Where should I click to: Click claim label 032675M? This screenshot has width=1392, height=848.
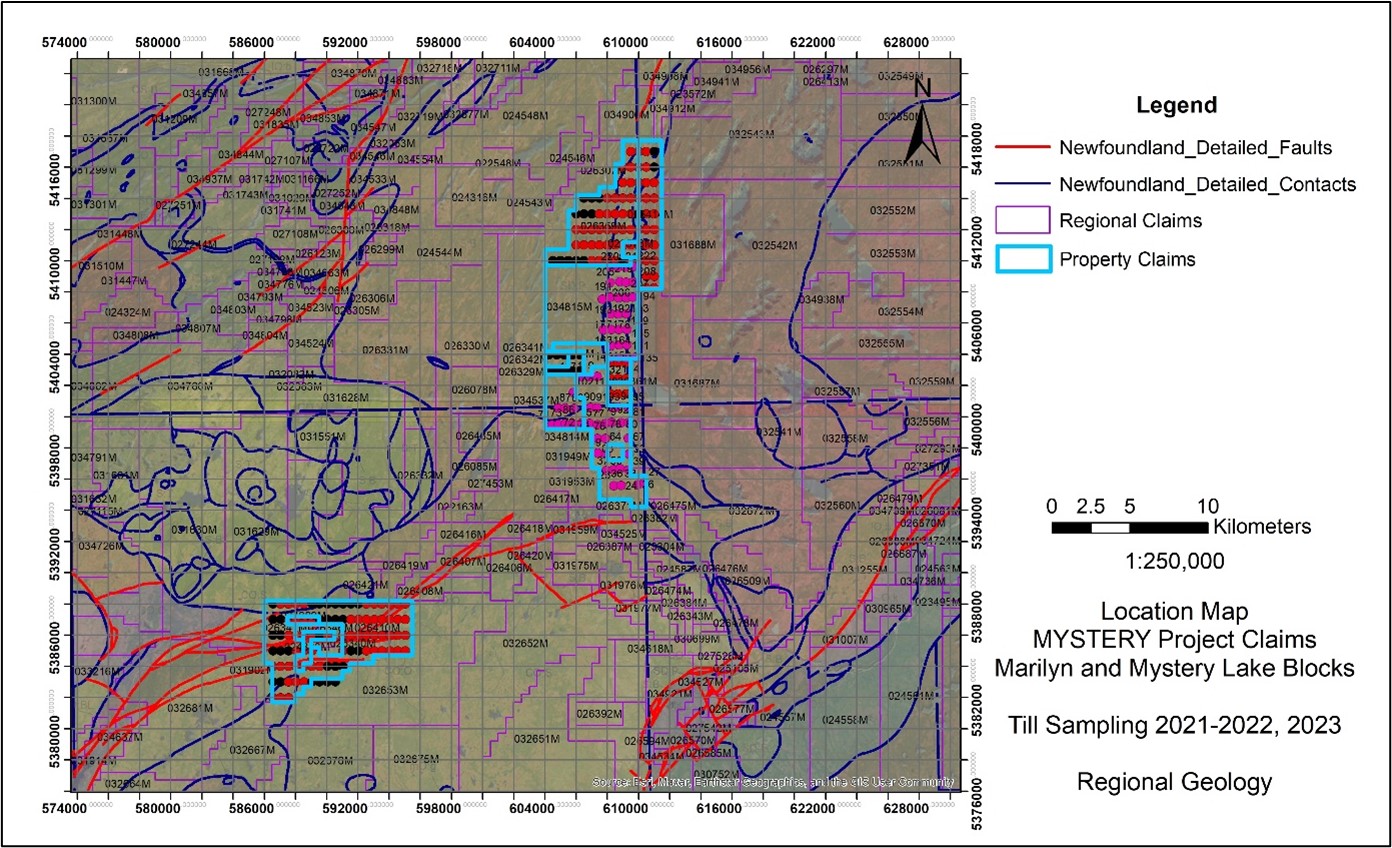click(x=415, y=759)
